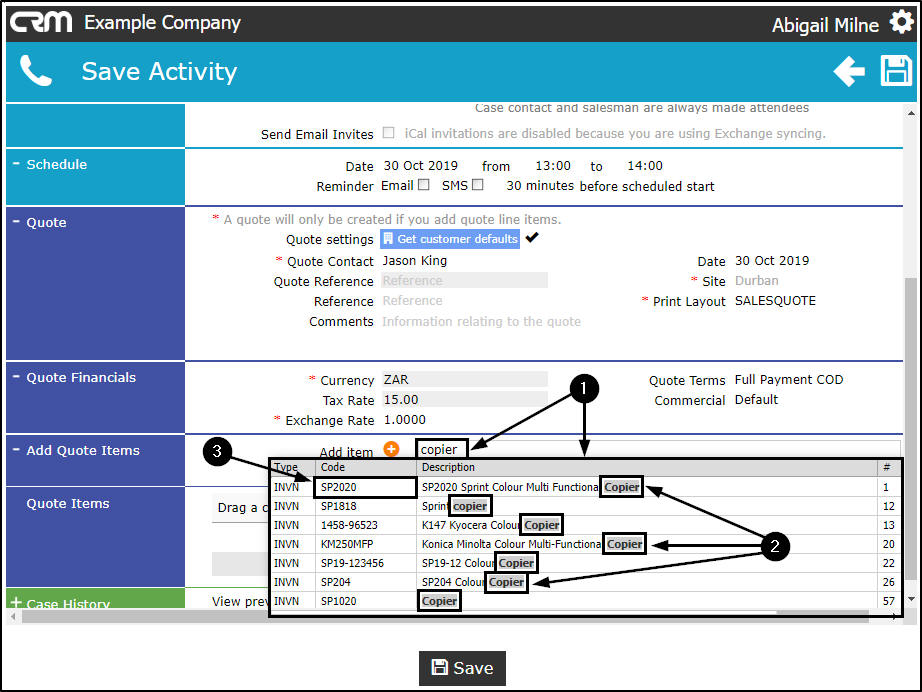Click the Add item search box containing copier

coord(442,449)
